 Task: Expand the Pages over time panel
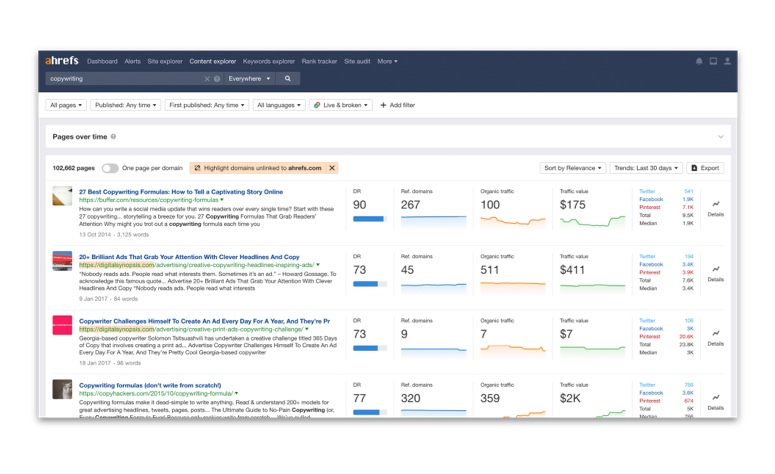tap(720, 137)
